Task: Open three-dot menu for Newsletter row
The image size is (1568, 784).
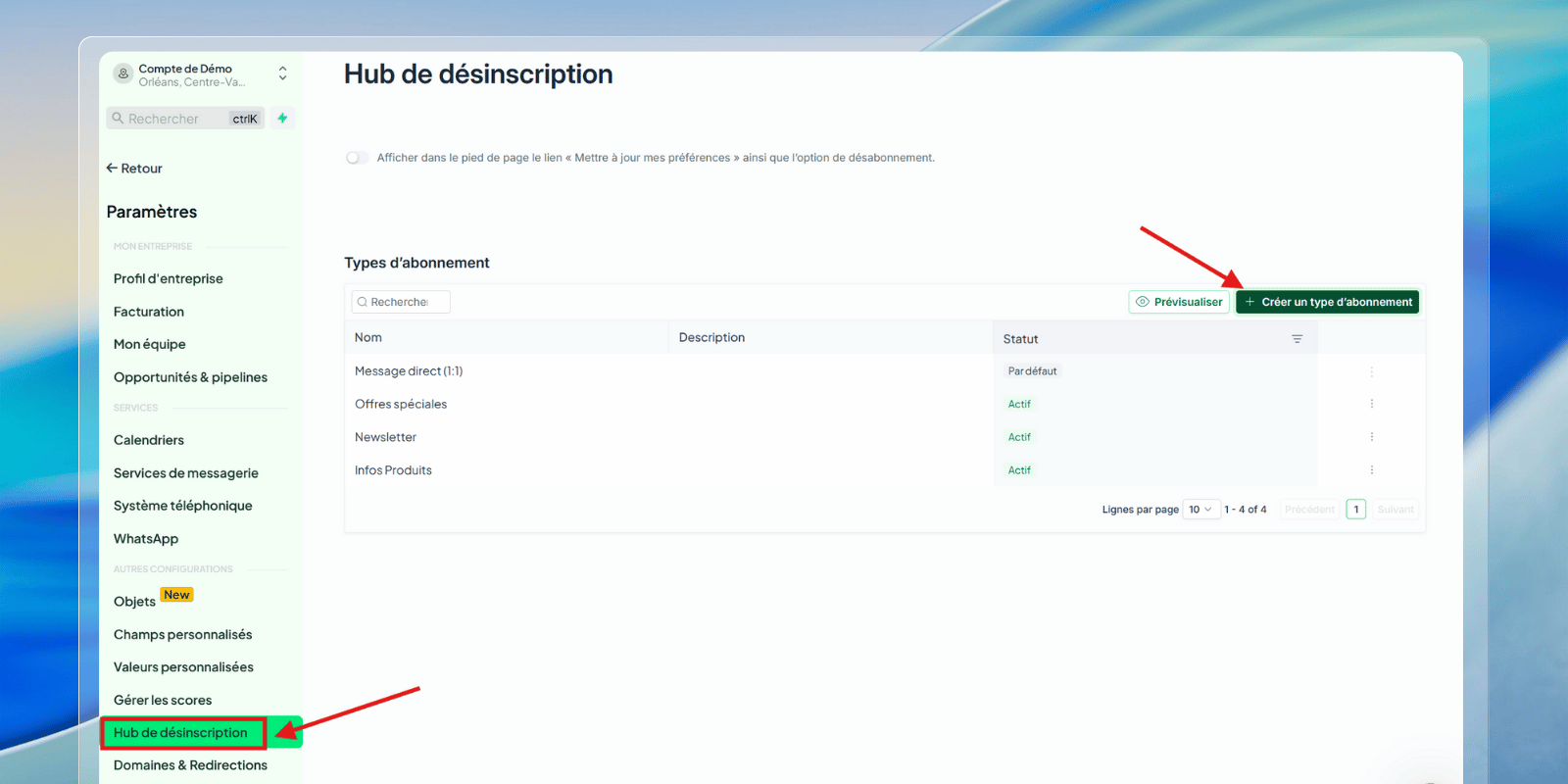Action: click(x=1371, y=437)
